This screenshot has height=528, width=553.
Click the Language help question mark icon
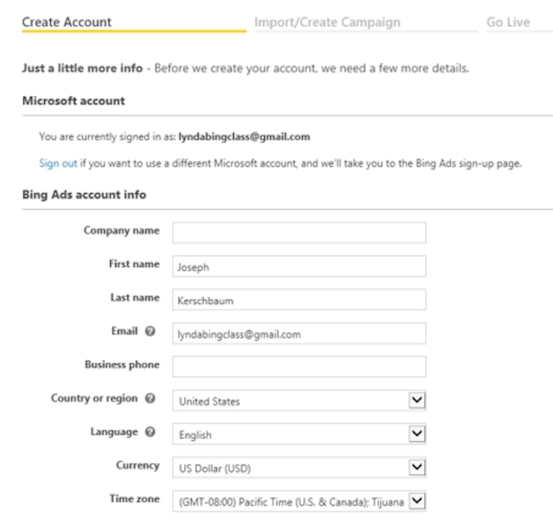click(x=150, y=432)
